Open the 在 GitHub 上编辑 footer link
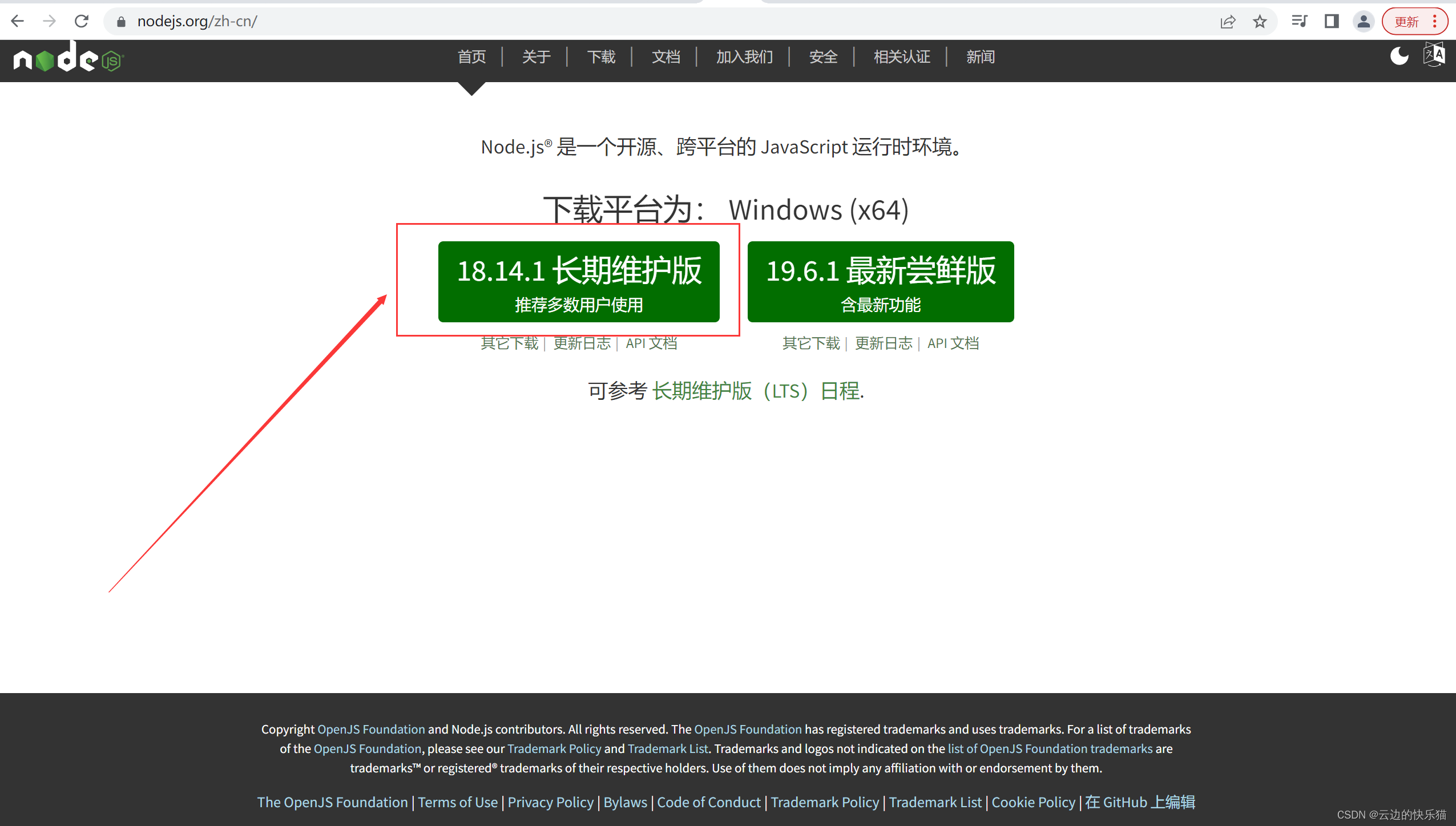Image resolution: width=1456 pixels, height=826 pixels. coord(1140,802)
